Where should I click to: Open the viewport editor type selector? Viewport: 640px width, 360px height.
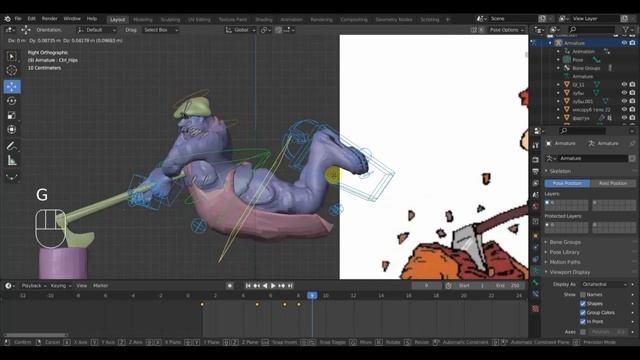pos(9,30)
